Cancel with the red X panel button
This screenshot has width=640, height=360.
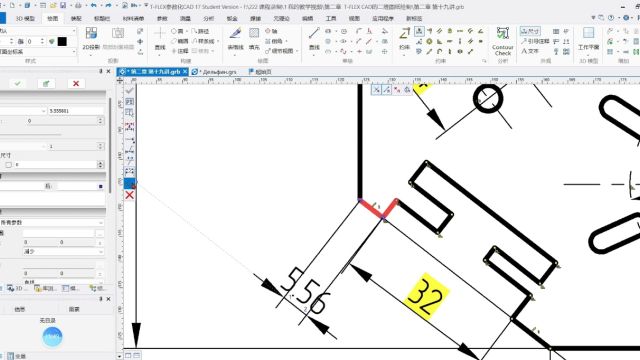coord(76,83)
